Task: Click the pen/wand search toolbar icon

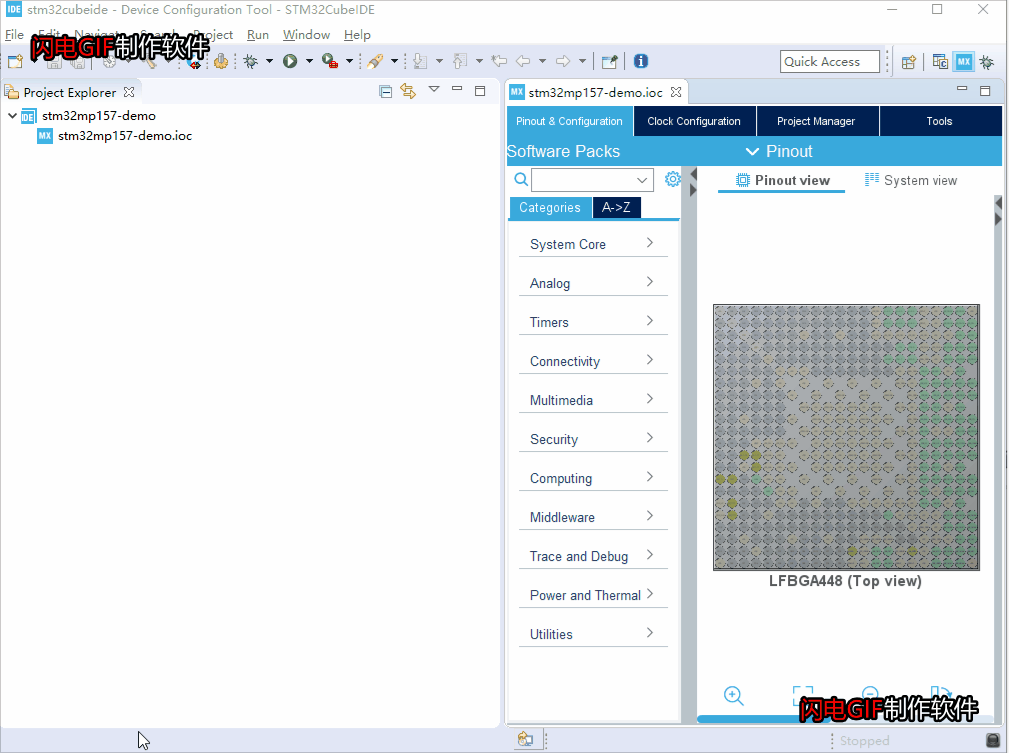Action: point(375,61)
